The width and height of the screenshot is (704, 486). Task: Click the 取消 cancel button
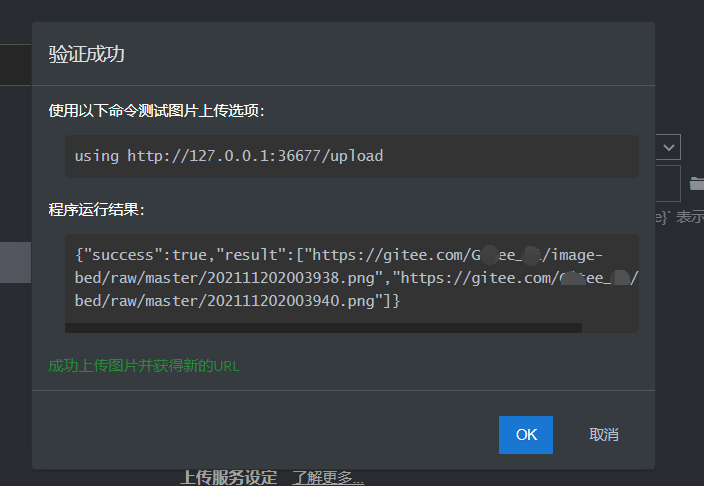pos(604,435)
